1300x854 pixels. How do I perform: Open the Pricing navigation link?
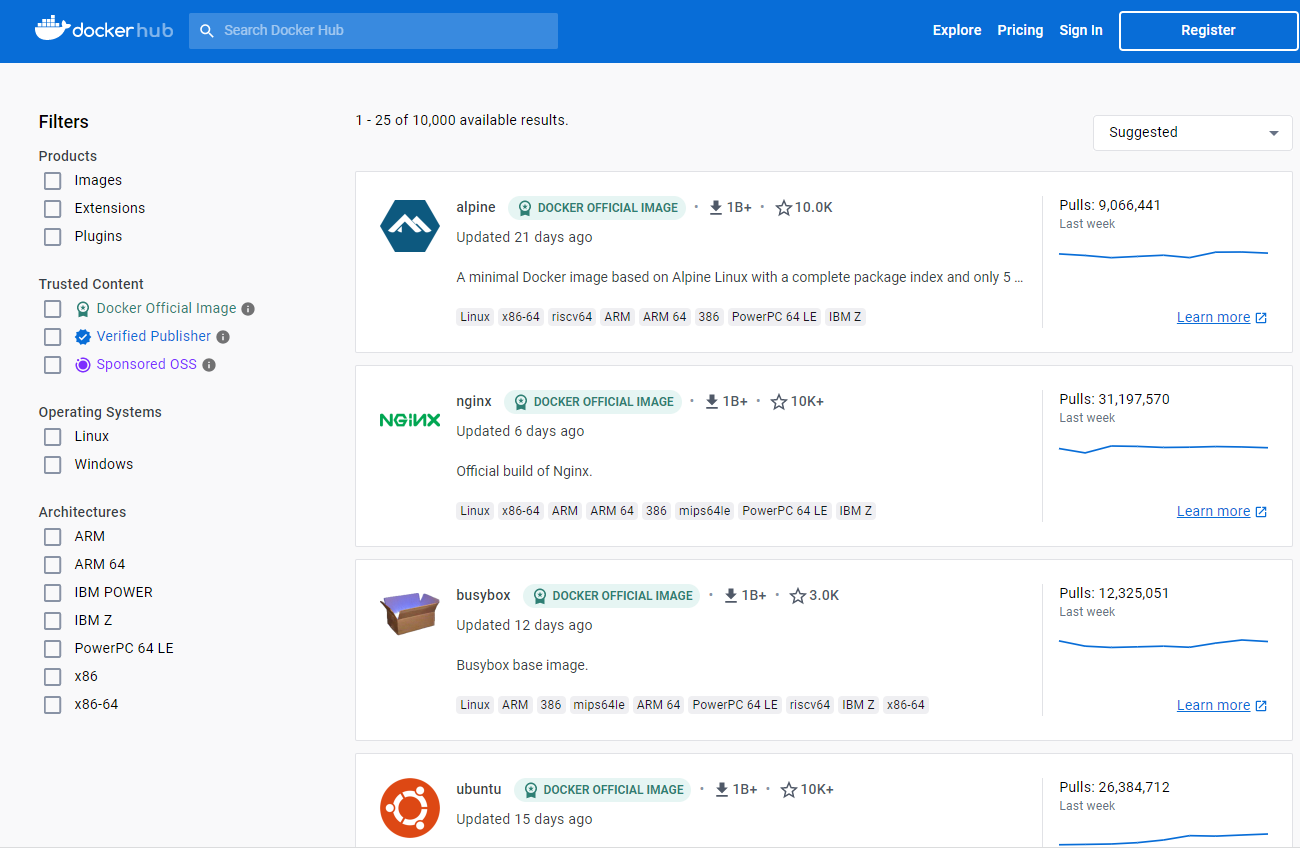click(1020, 31)
